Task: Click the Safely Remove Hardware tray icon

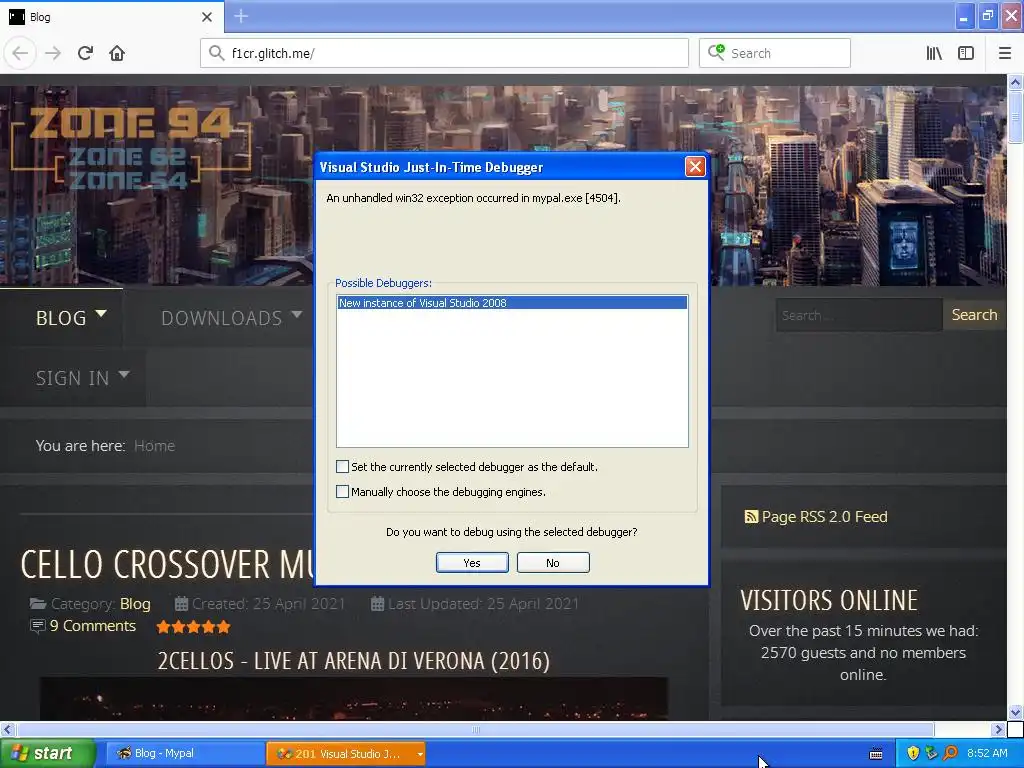Action: [931, 754]
